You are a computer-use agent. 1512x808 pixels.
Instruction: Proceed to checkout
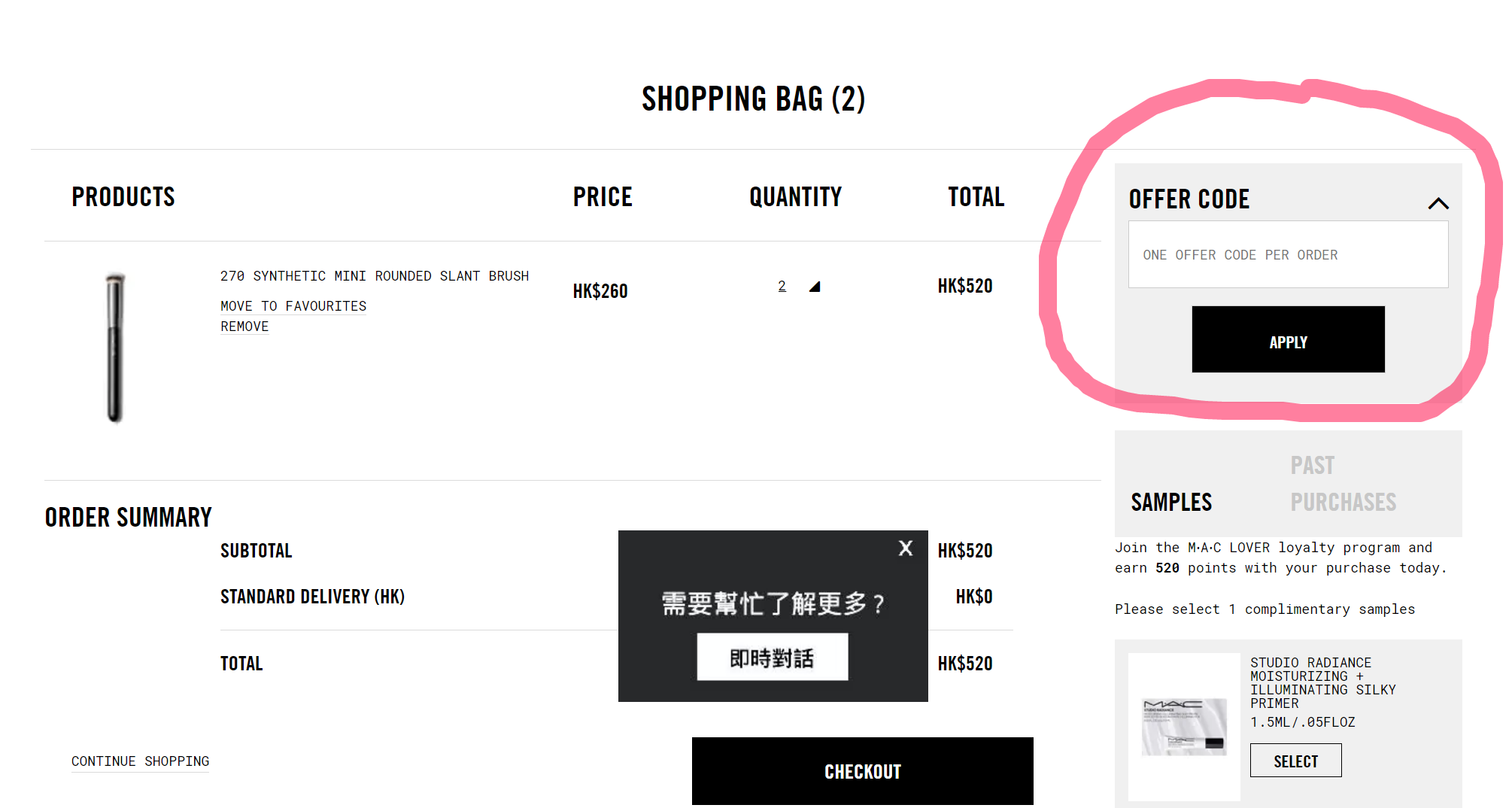pyautogui.click(x=862, y=770)
